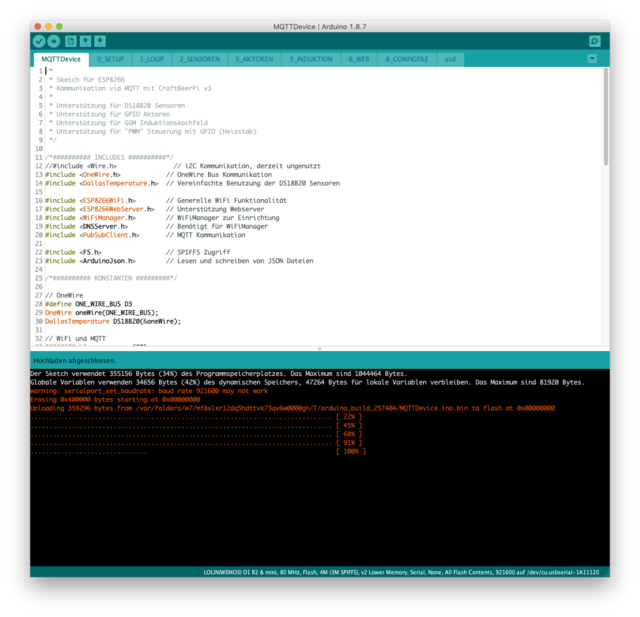Click the '[ 22% ]' upload progress line
This screenshot has height=617, width=640.
tap(196, 417)
